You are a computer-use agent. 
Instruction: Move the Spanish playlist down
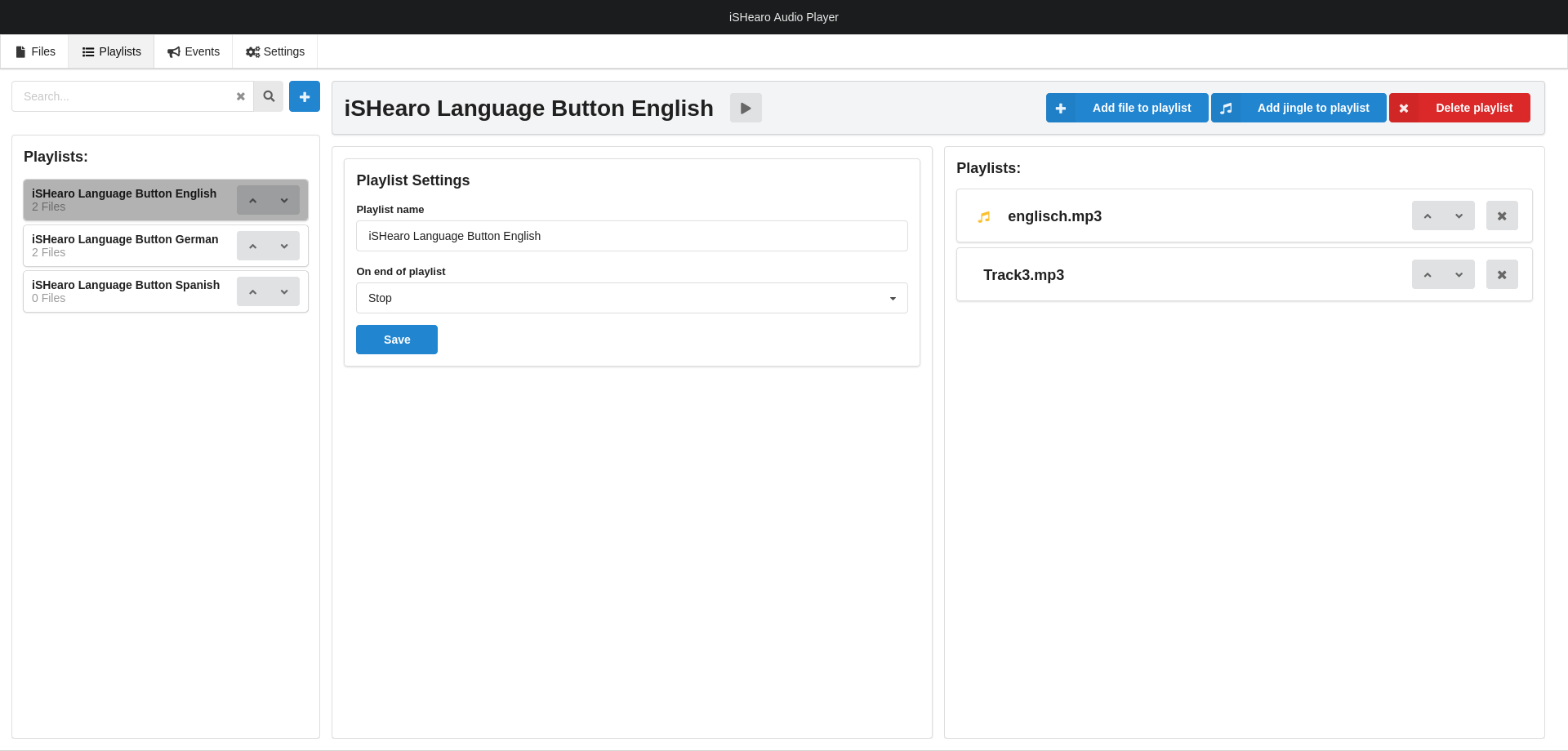284,291
